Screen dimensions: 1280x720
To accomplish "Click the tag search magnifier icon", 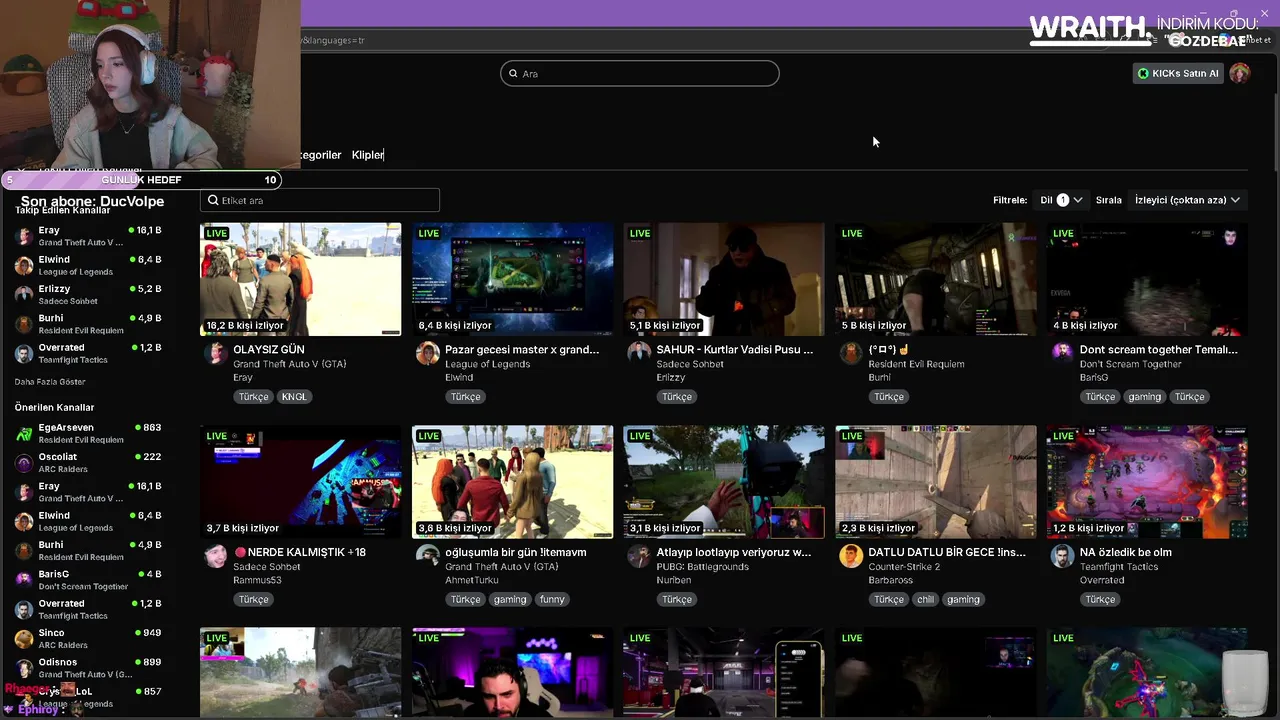I will [x=213, y=200].
